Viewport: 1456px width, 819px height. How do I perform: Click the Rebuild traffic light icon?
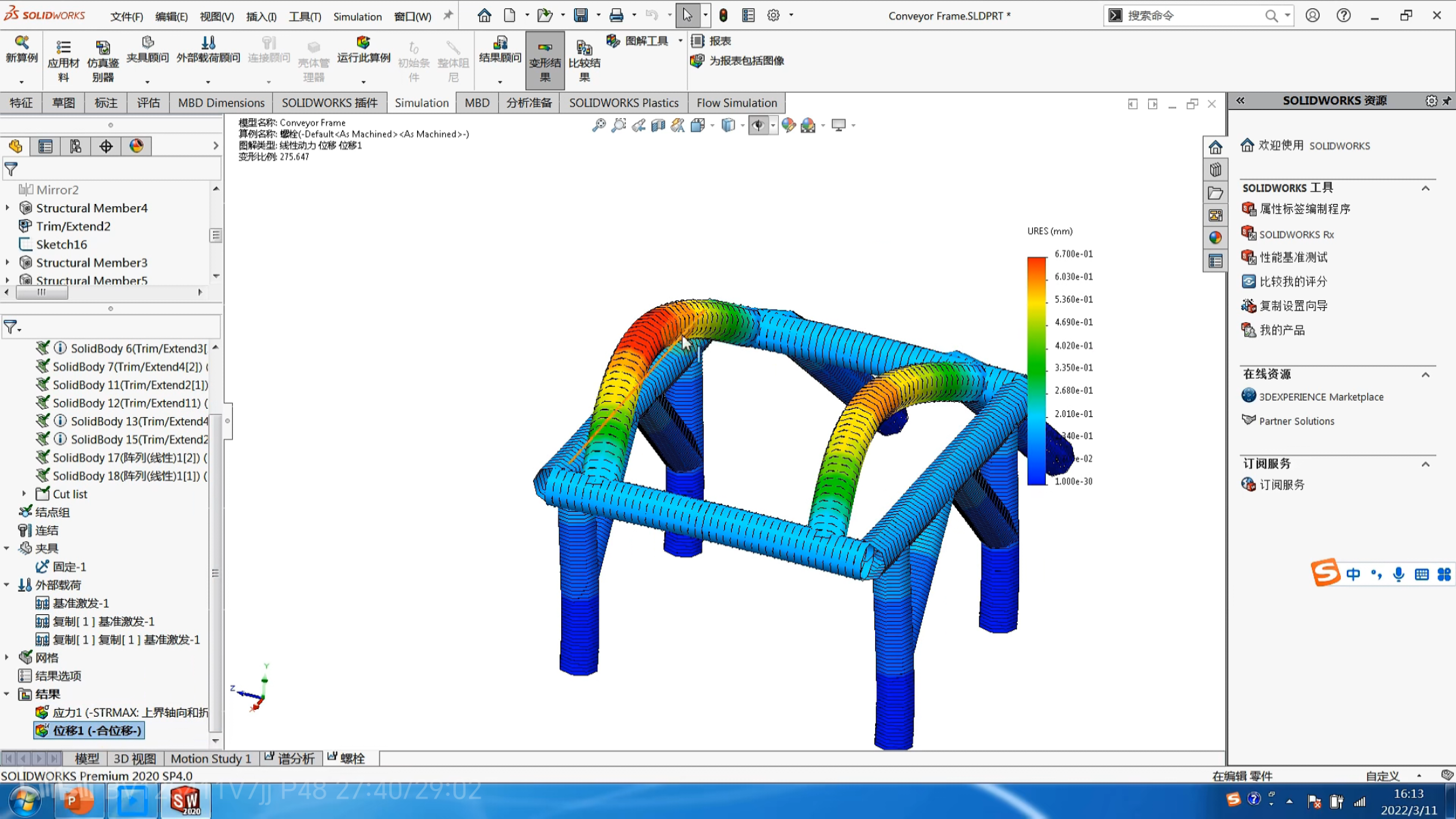[724, 15]
